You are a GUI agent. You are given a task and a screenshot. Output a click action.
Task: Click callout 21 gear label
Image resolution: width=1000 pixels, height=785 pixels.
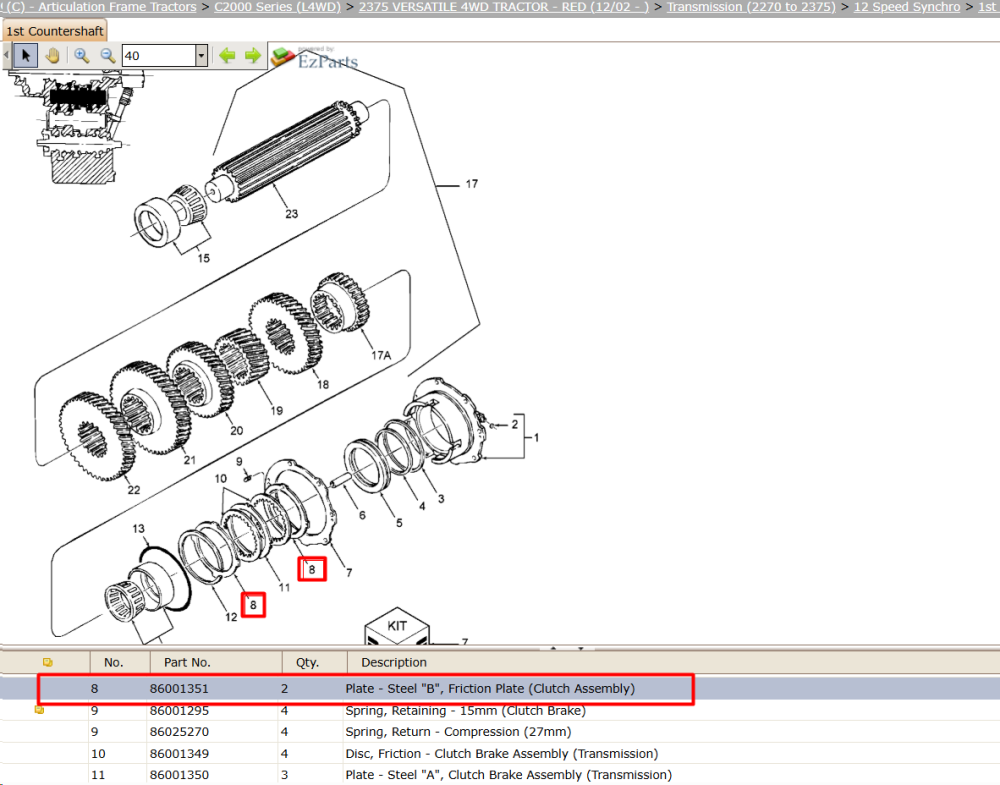pyautogui.click(x=189, y=460)
